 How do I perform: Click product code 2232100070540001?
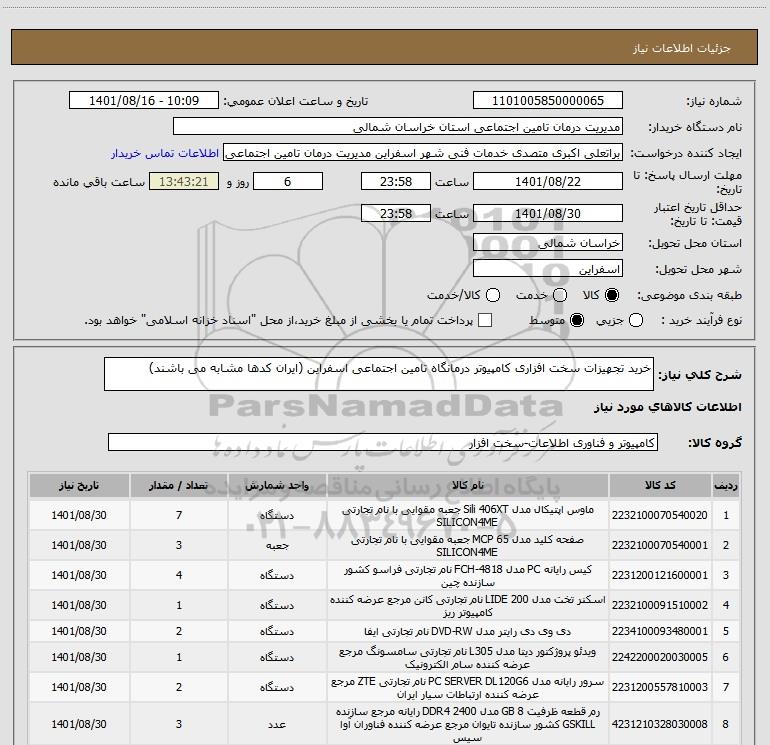point(660,545)
